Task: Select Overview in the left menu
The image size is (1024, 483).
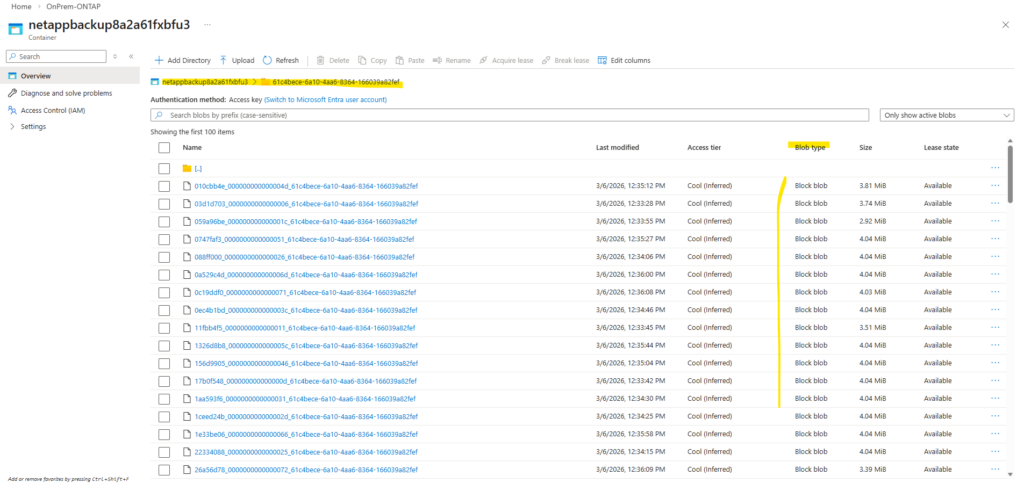Action: tap(36, 76)
